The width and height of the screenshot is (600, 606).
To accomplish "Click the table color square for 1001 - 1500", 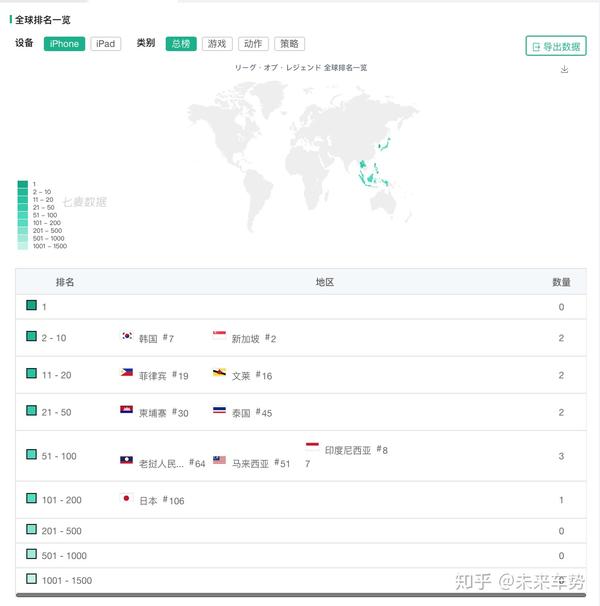I will point(31,578).
